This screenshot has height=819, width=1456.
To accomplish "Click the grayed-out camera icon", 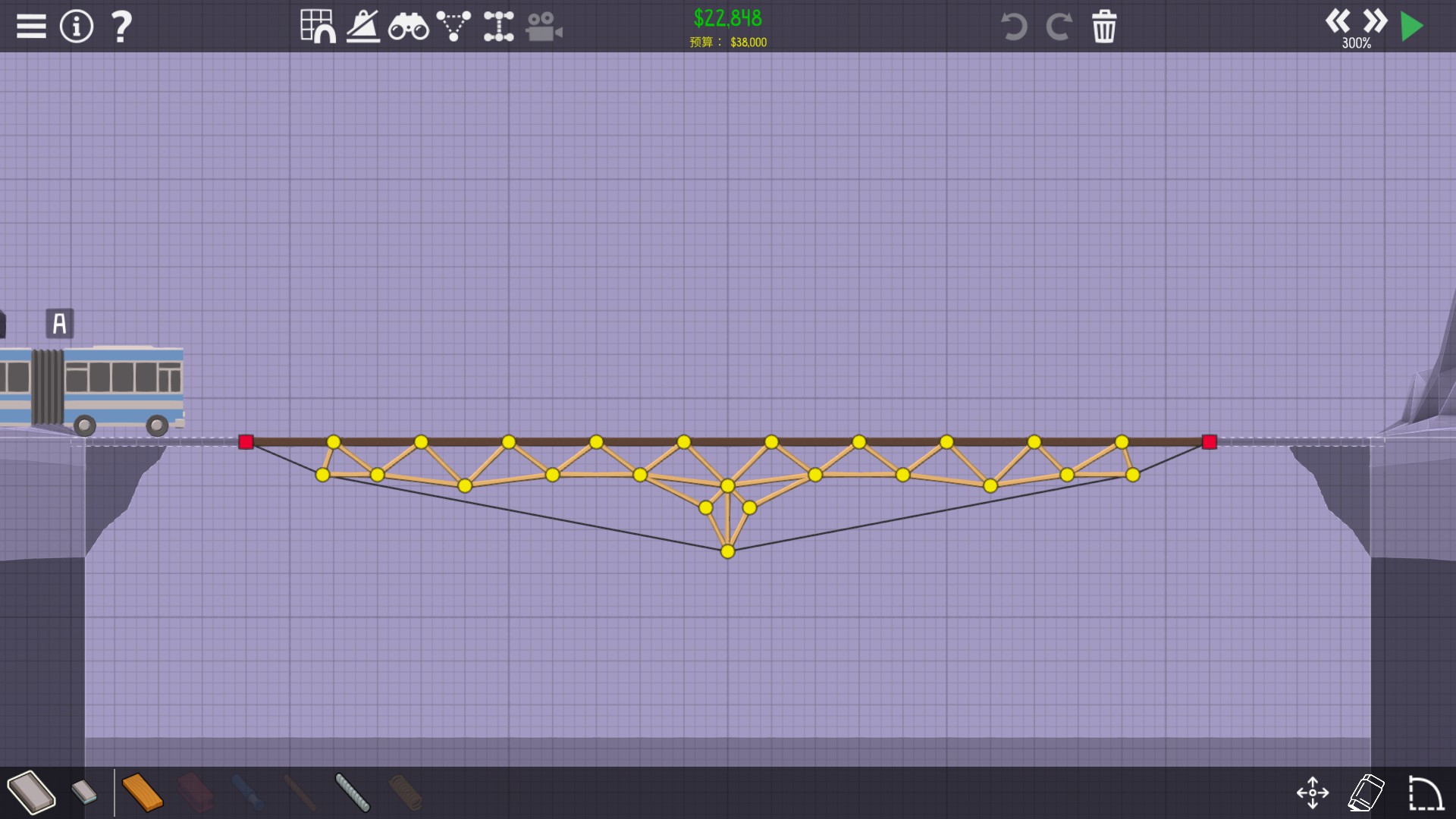I will pyautogui.click(x=544, y=27).
